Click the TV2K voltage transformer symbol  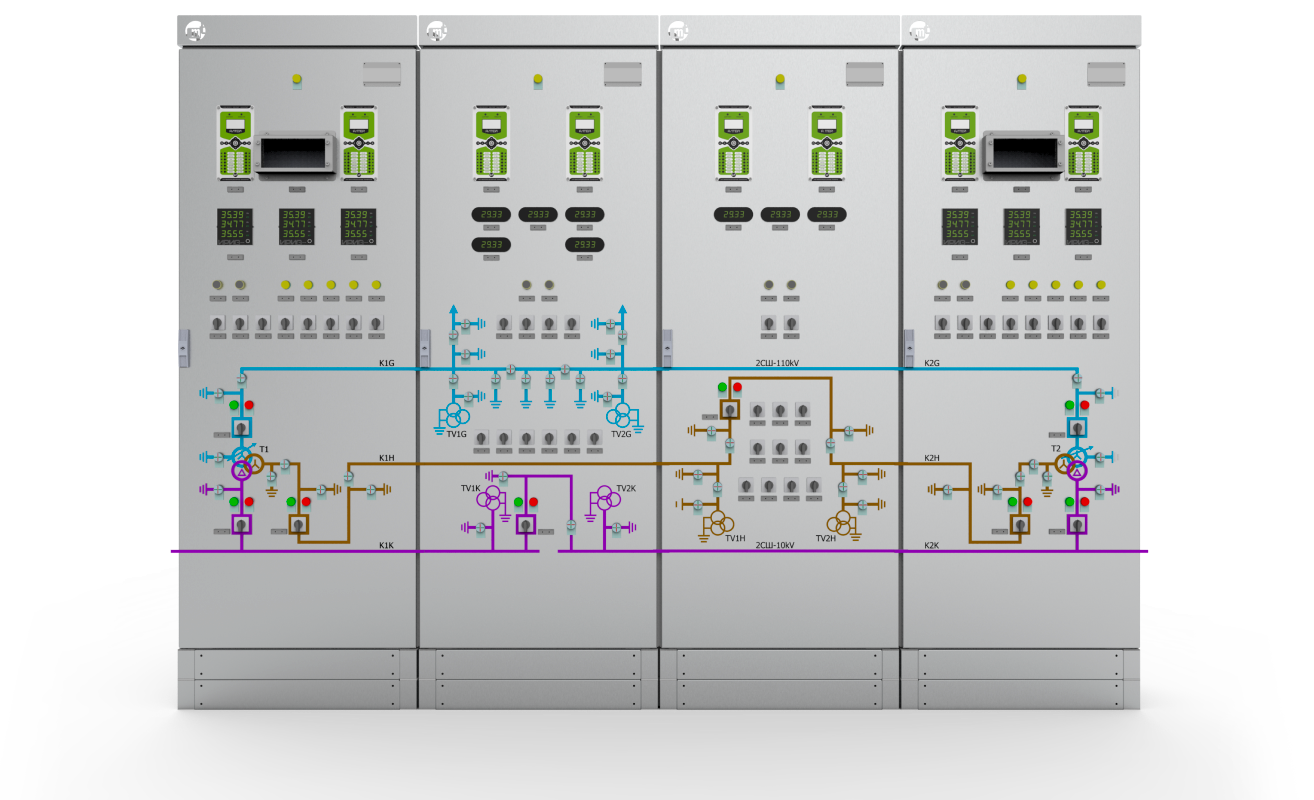pyautogui.click(x=604, y=499)
